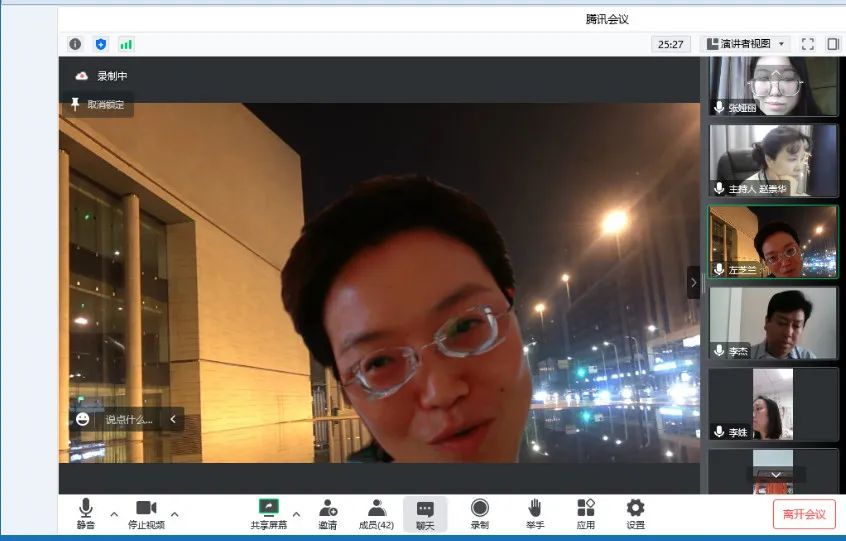Raise hand with the 举手 icon
The width and height of the screenshot is (846, 541).
point(535,513)
